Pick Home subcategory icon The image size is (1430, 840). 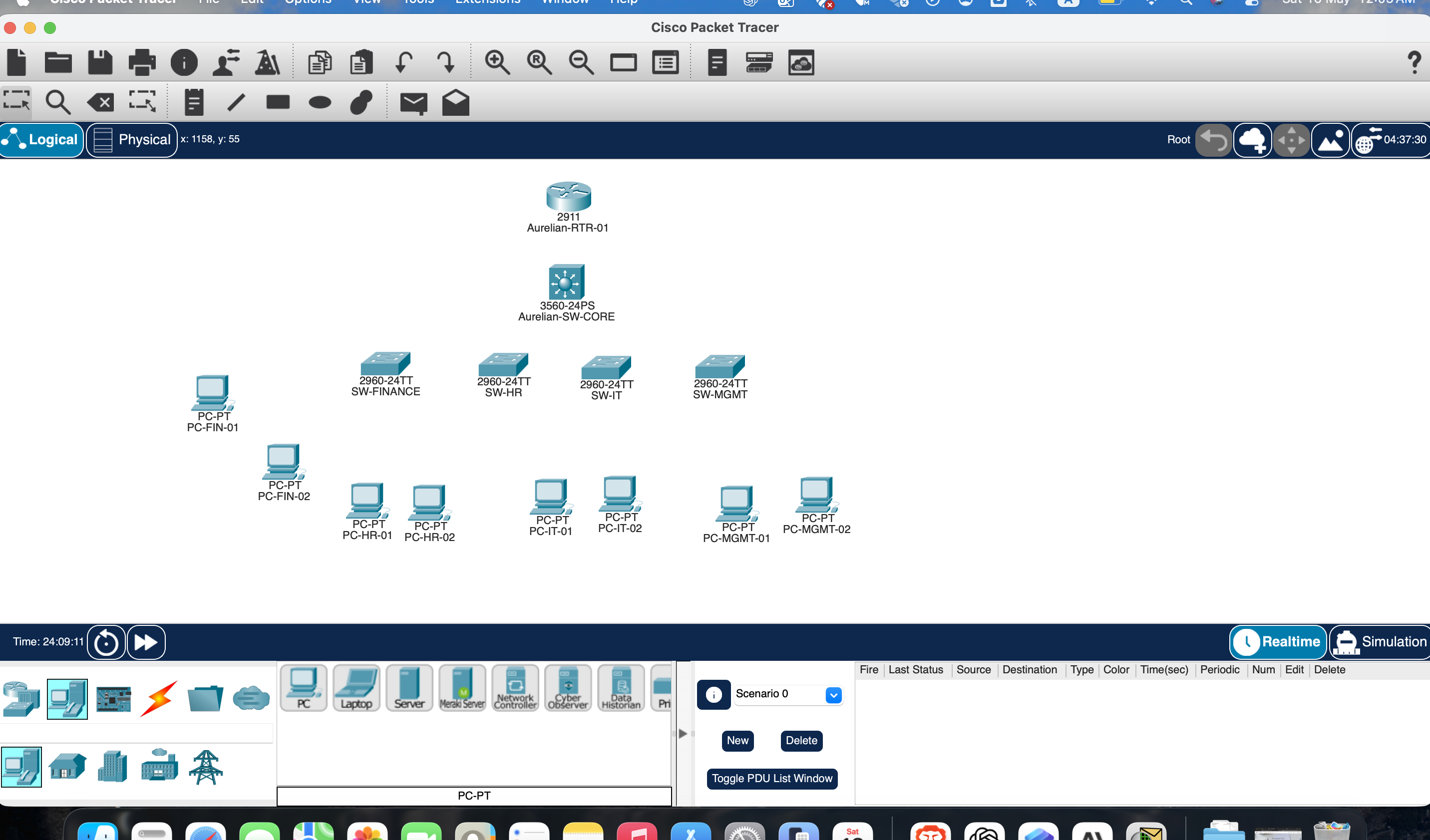pyautogui.click(x=67, y=766)
